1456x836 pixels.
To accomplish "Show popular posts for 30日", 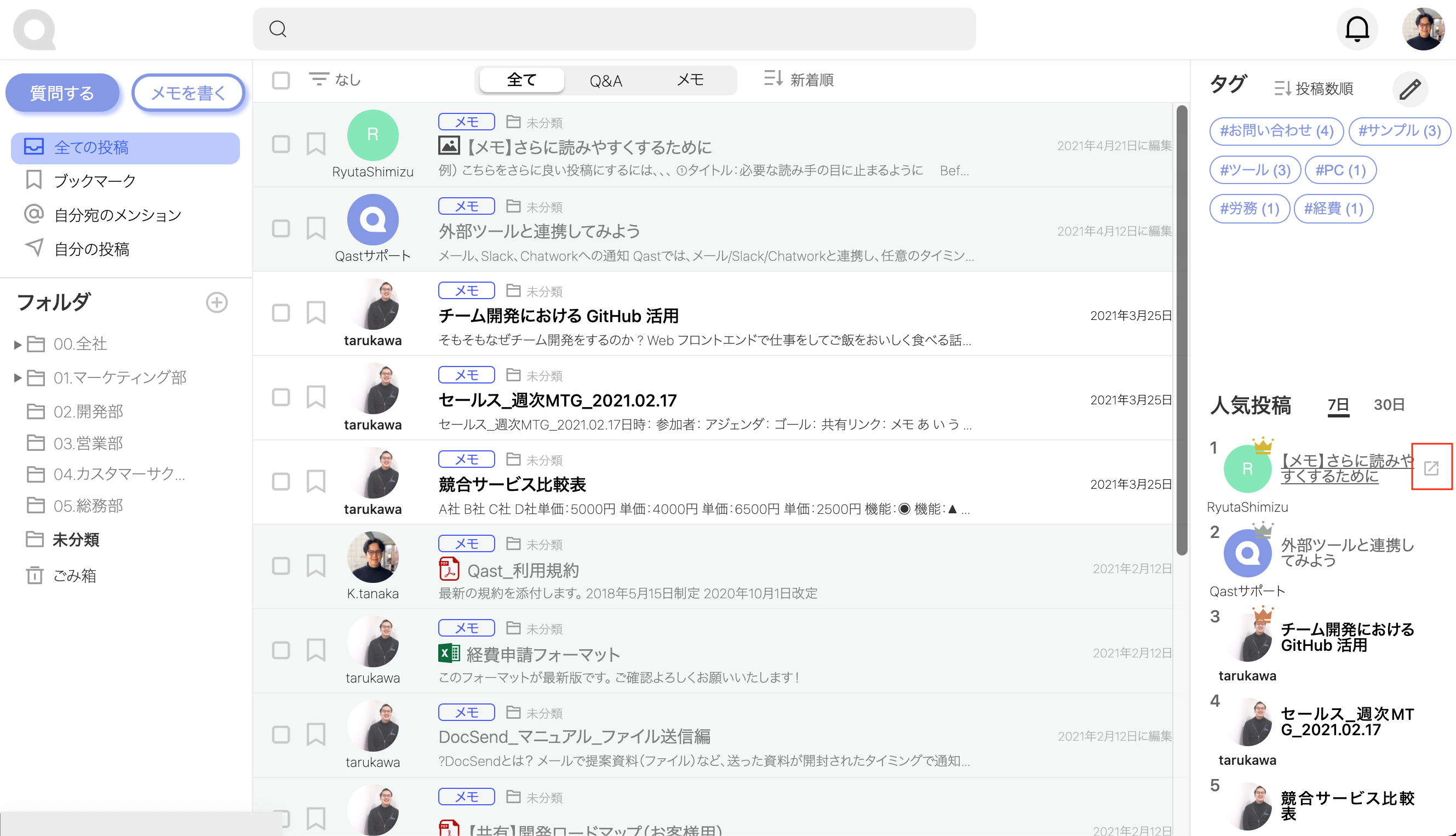I will [1389, 405].
